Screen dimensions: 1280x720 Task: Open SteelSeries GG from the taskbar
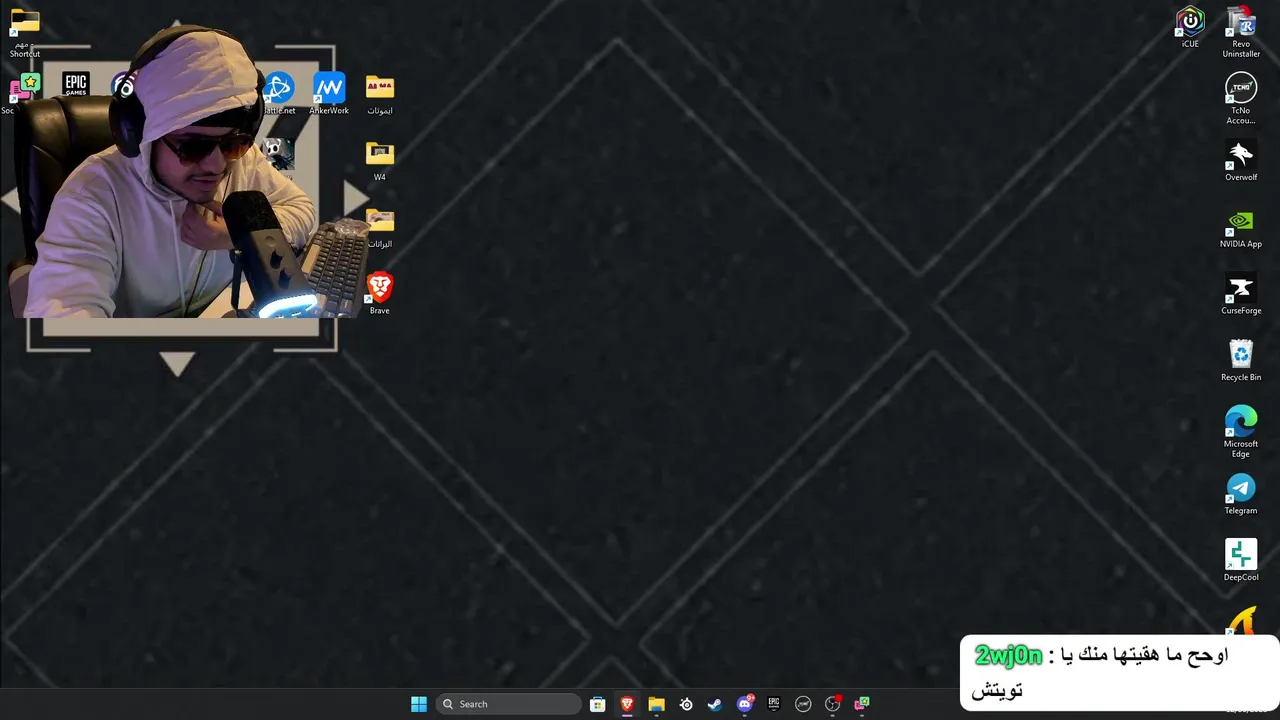[x=686, y=704]
